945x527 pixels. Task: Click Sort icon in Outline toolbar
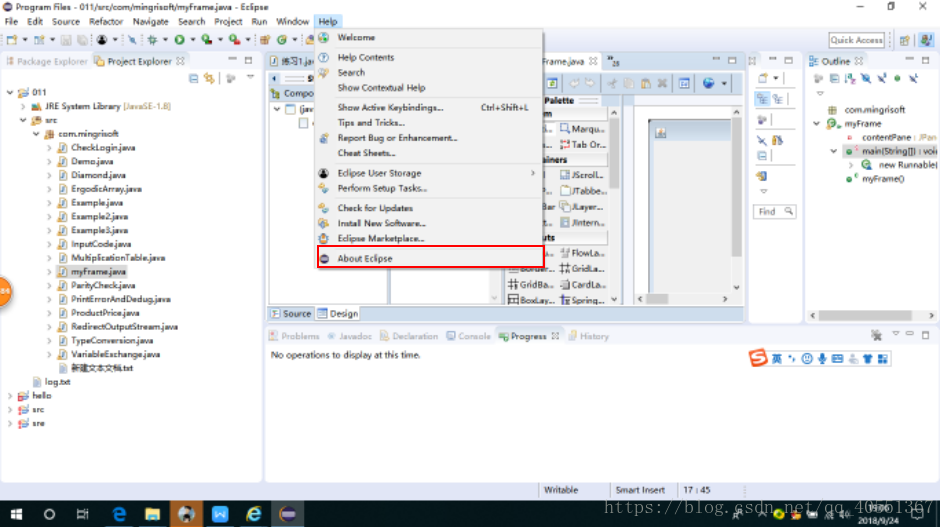[x=850, y=78]
